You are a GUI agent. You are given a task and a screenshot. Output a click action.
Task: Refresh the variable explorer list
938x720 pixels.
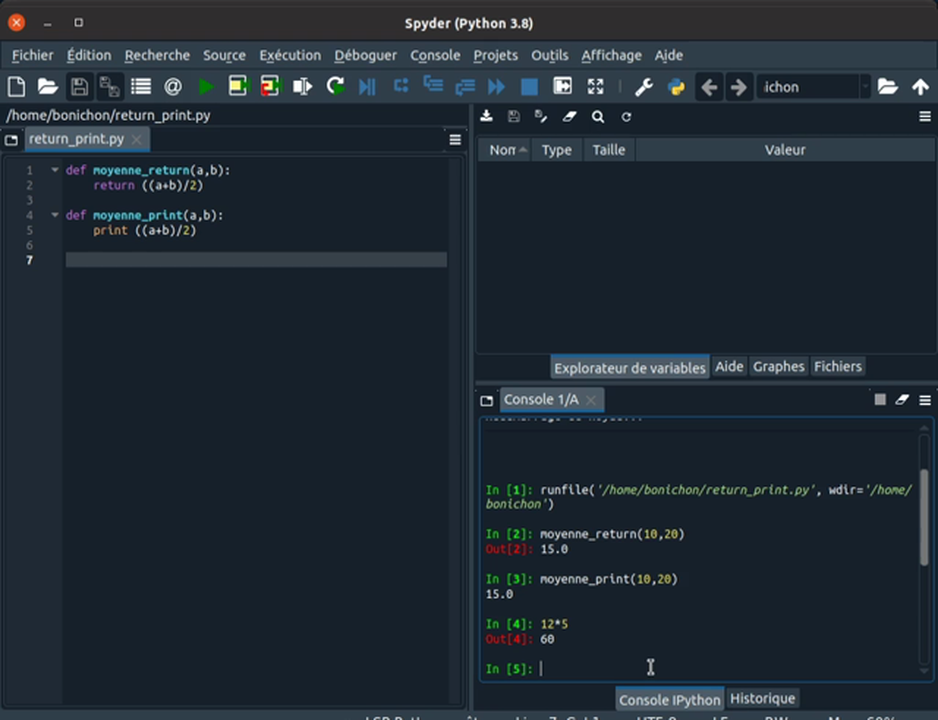click(x=626, y=117)
